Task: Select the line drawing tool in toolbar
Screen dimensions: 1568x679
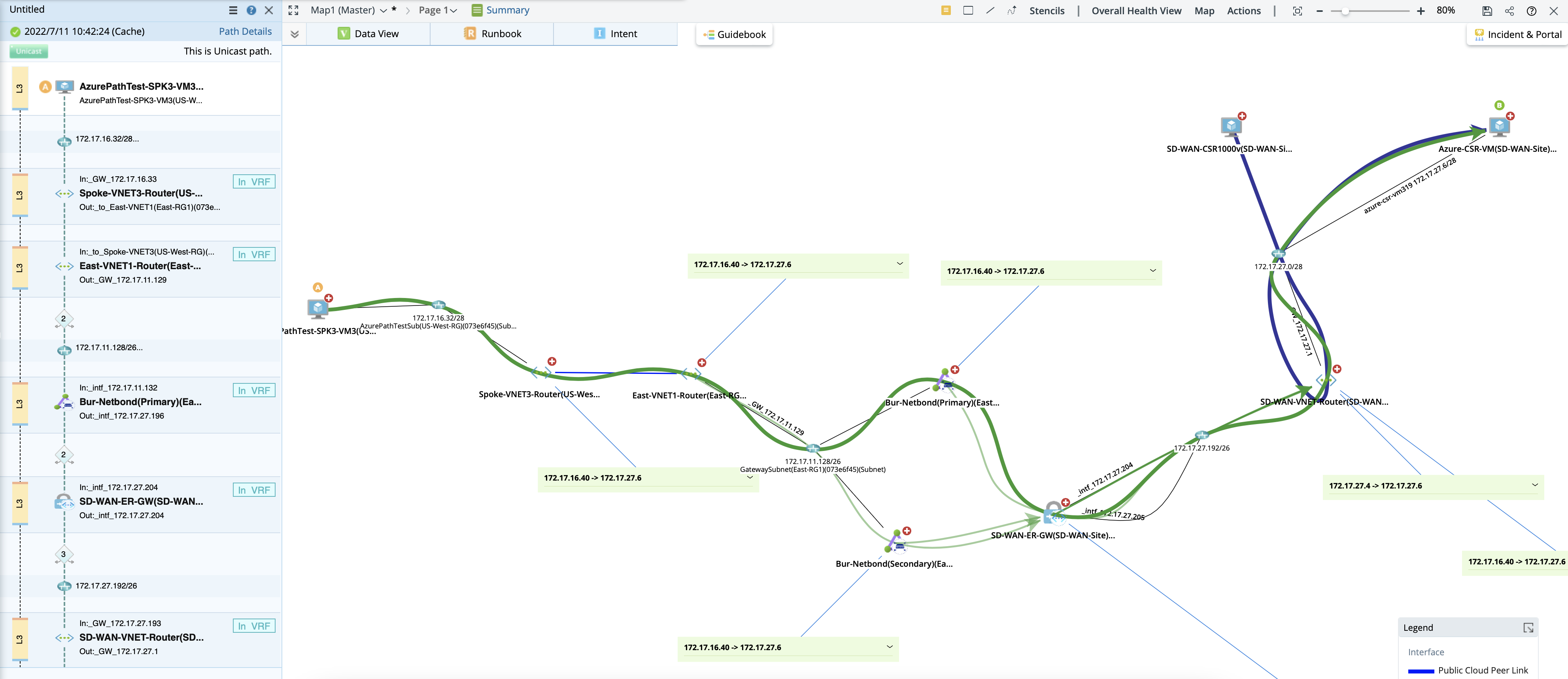Action: coord(990,10)
